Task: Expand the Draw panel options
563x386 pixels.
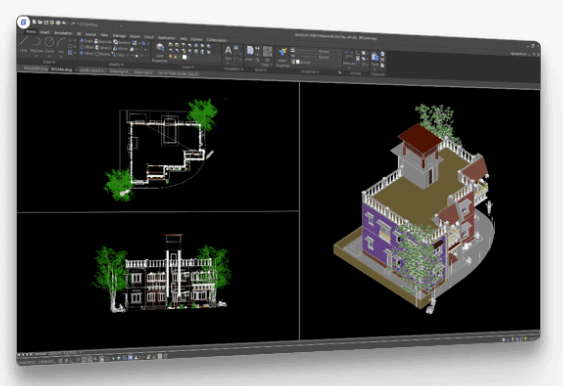Action: coord(49,62)
